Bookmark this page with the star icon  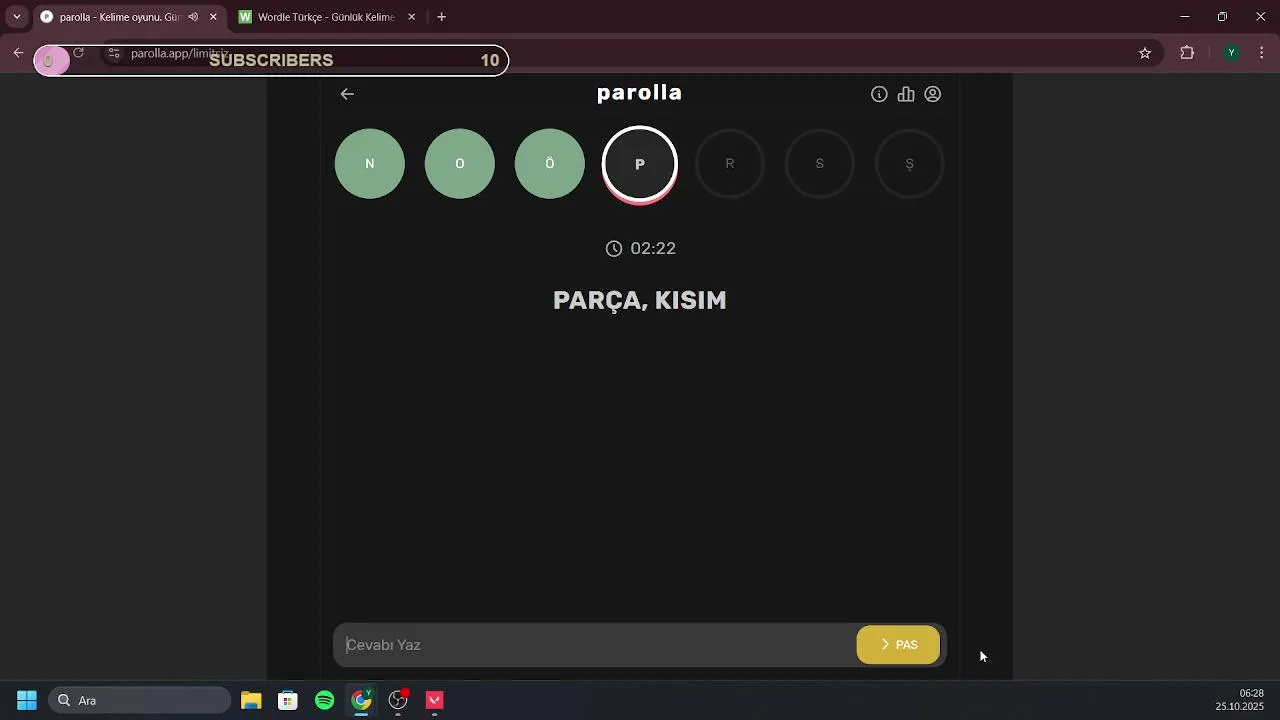click(x=1145, y=53)
